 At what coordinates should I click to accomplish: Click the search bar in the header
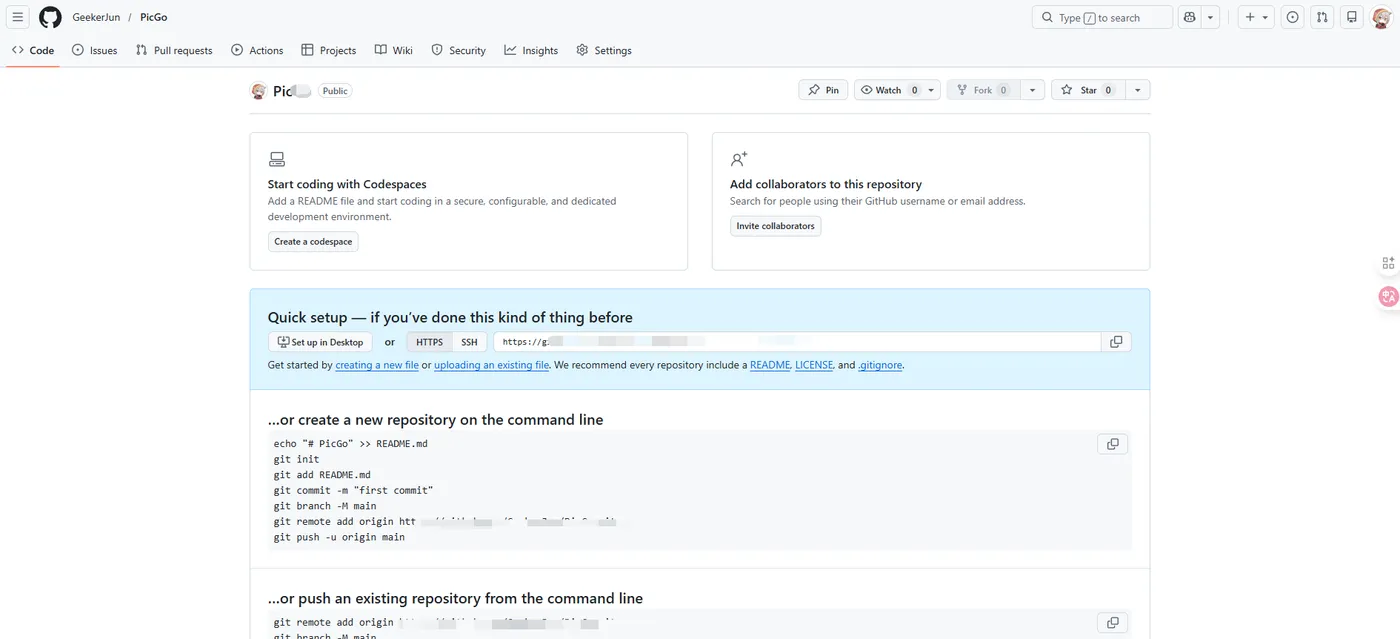tap(1101, 18)
